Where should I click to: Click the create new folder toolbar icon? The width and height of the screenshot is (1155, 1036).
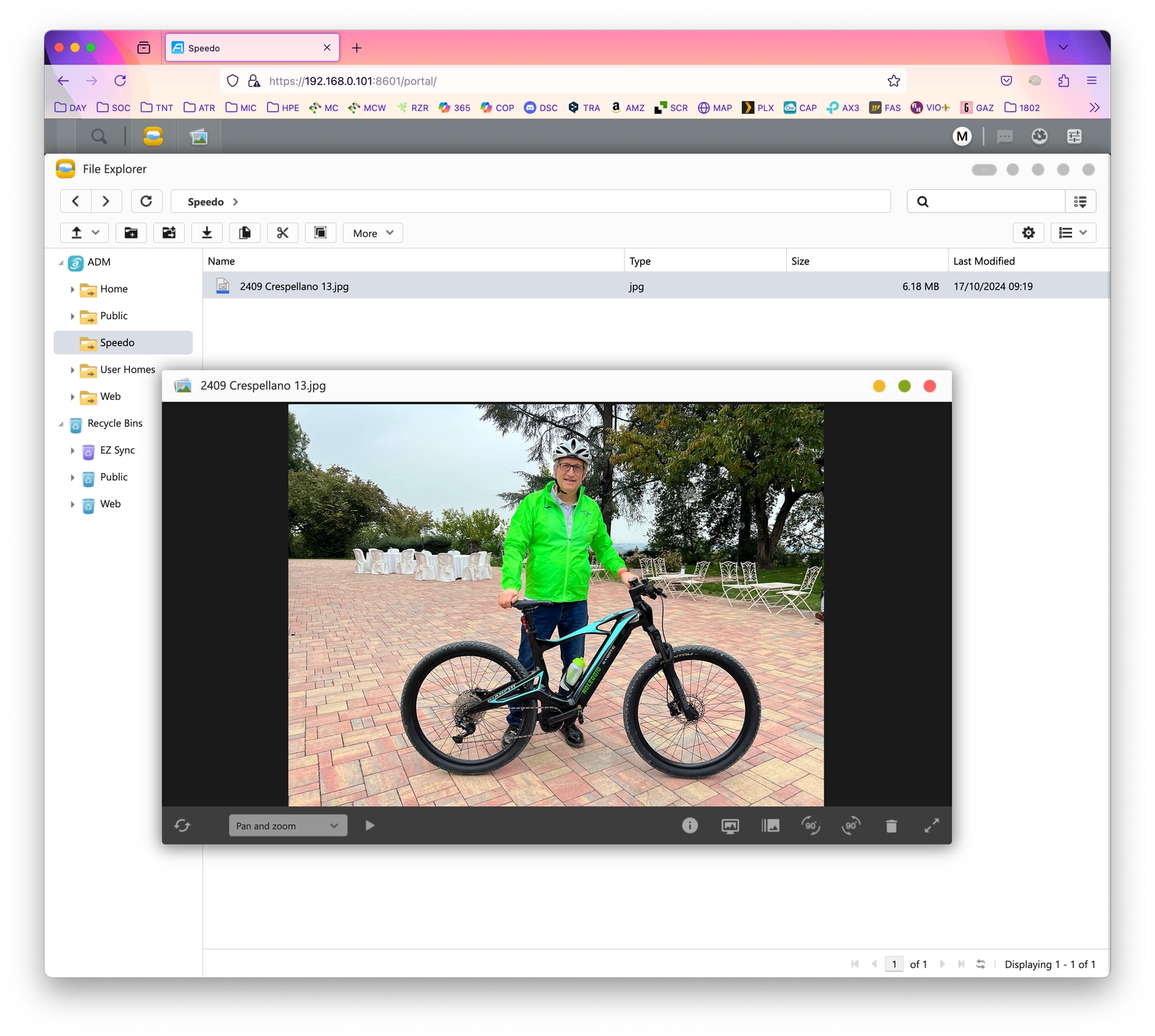click(131, 232)
